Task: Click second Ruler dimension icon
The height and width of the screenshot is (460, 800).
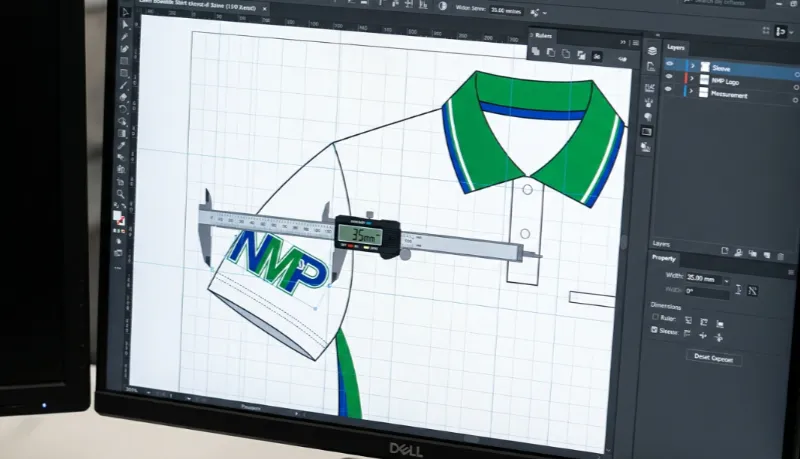Action: tap(704, 322)
